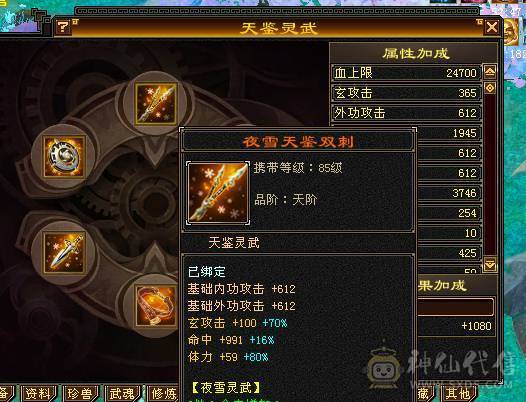
Task: Select the golden bracelet weapon slot
Action: click(156, 305)
